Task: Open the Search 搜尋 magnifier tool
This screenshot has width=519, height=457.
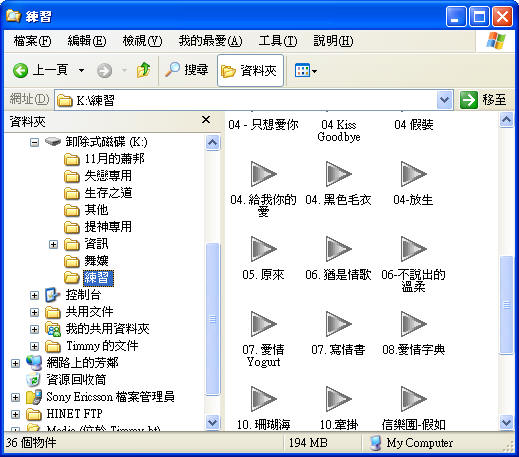Action: click(x=187, y=70)
